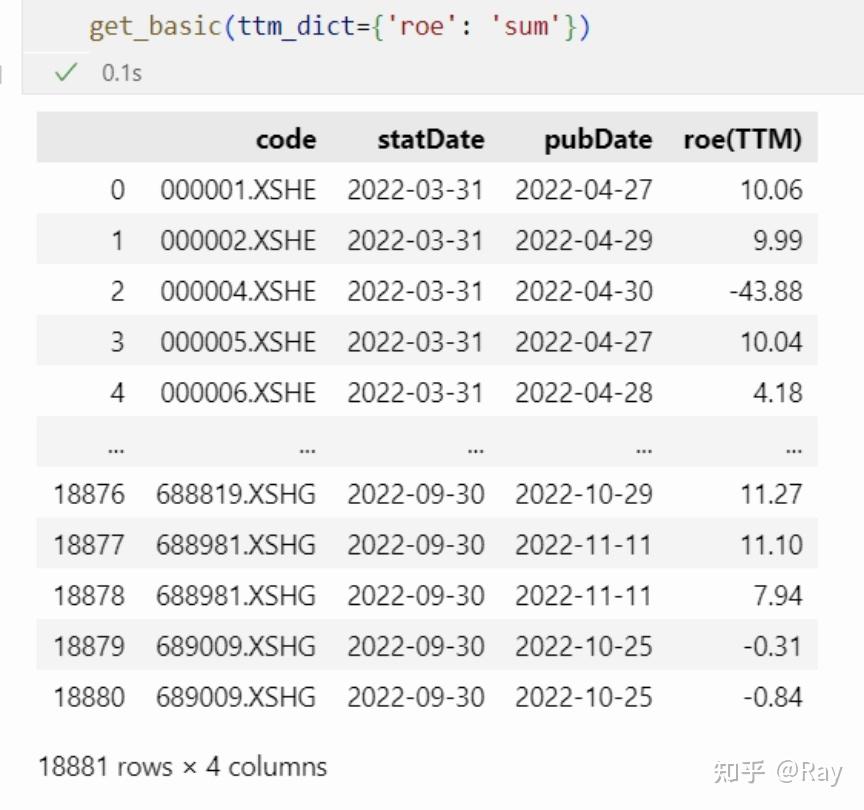The height and width of the screenshot is (810, 864).
Task: Click the 688819.XSHG code cell
Action: click(x=235, y=494)
